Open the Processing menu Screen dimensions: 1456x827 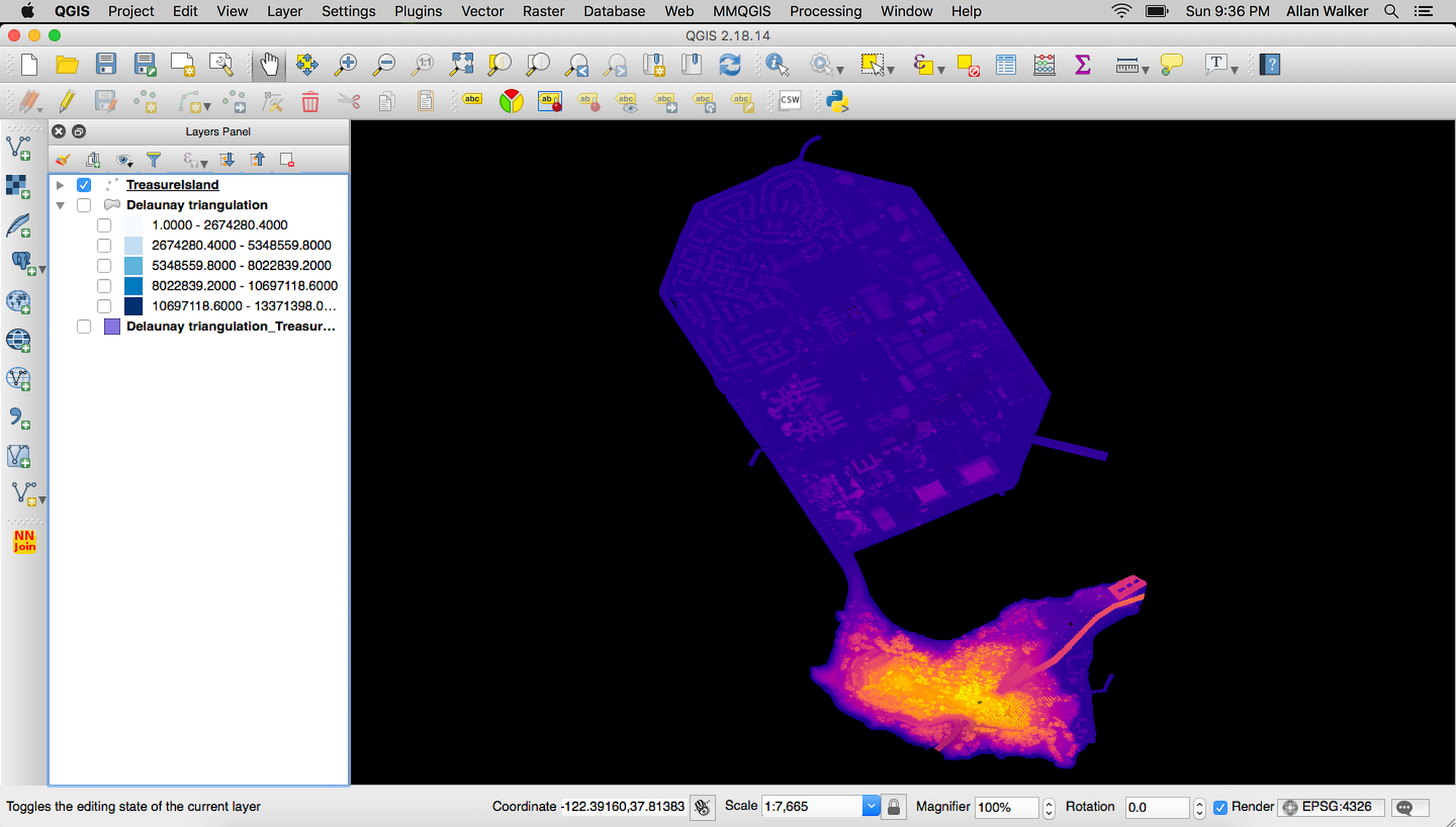click(x=825, y=11)
